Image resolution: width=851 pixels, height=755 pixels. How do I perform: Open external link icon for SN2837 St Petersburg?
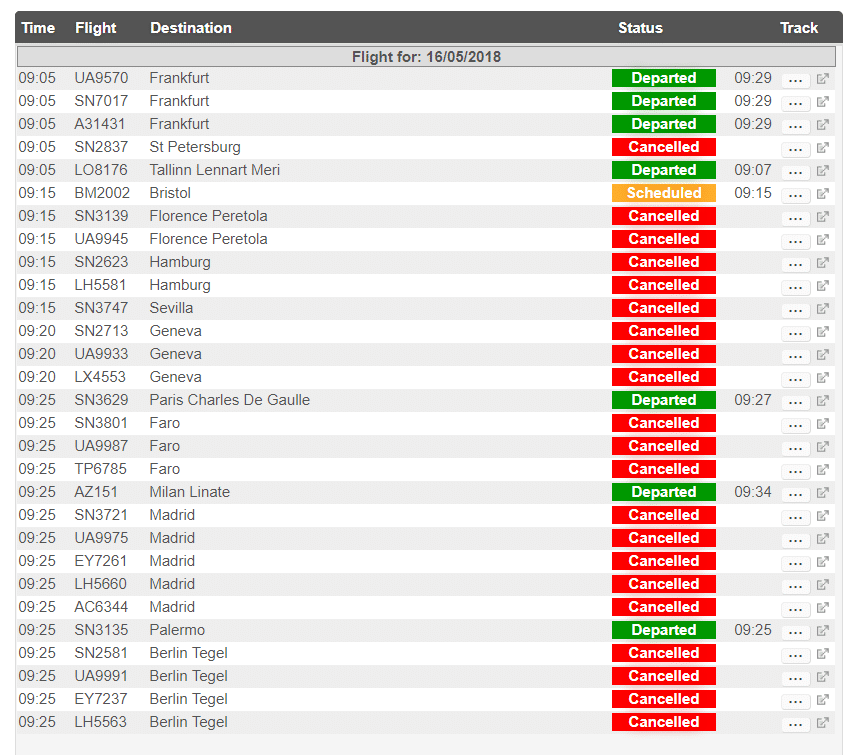(823, 148)
